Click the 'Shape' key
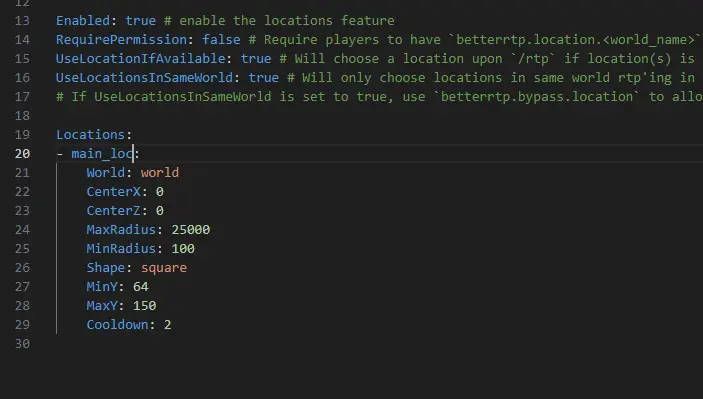Screen dimensions: 703x399 click(106, 268)
